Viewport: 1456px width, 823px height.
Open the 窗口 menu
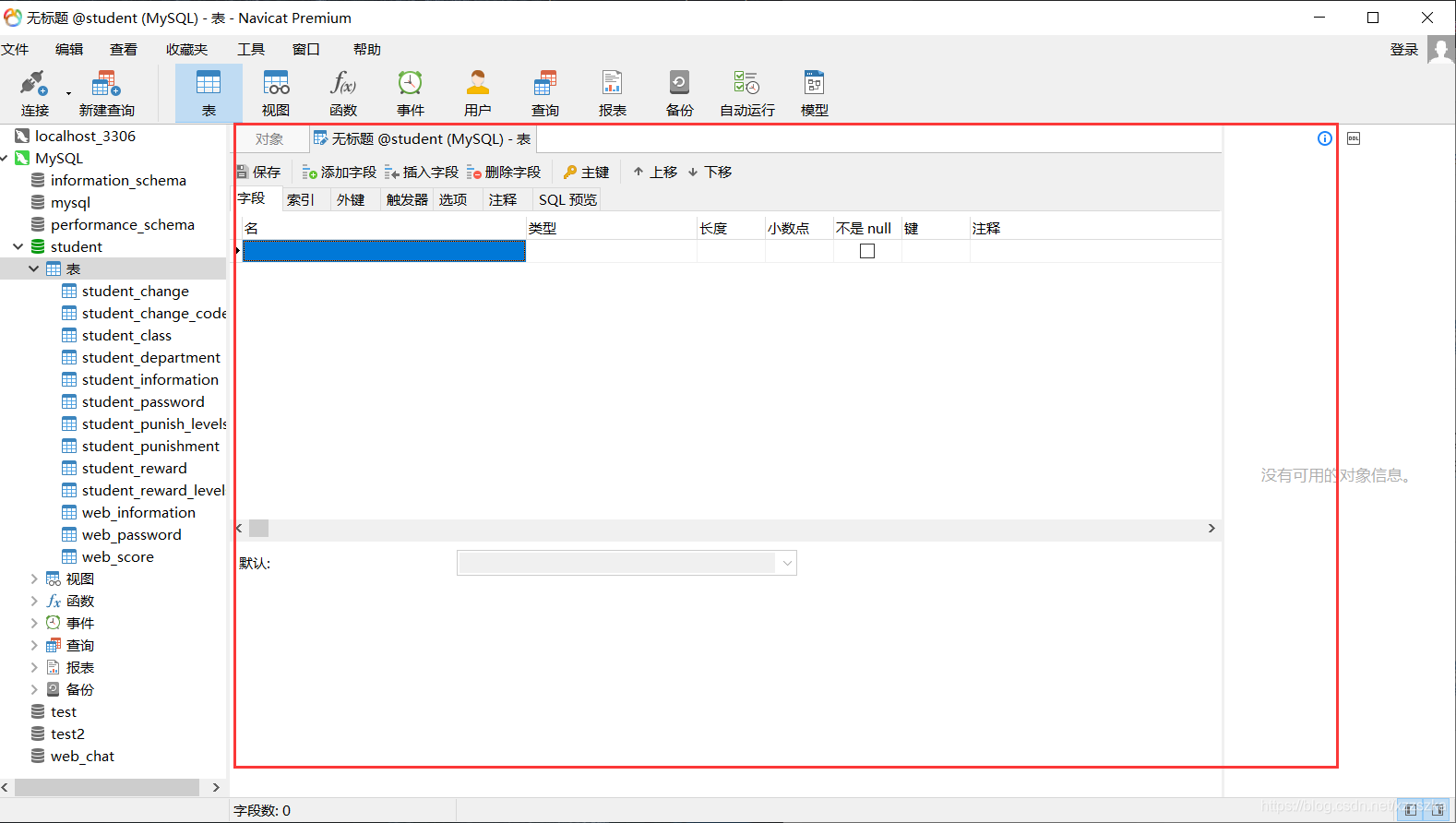coord(306,49)
